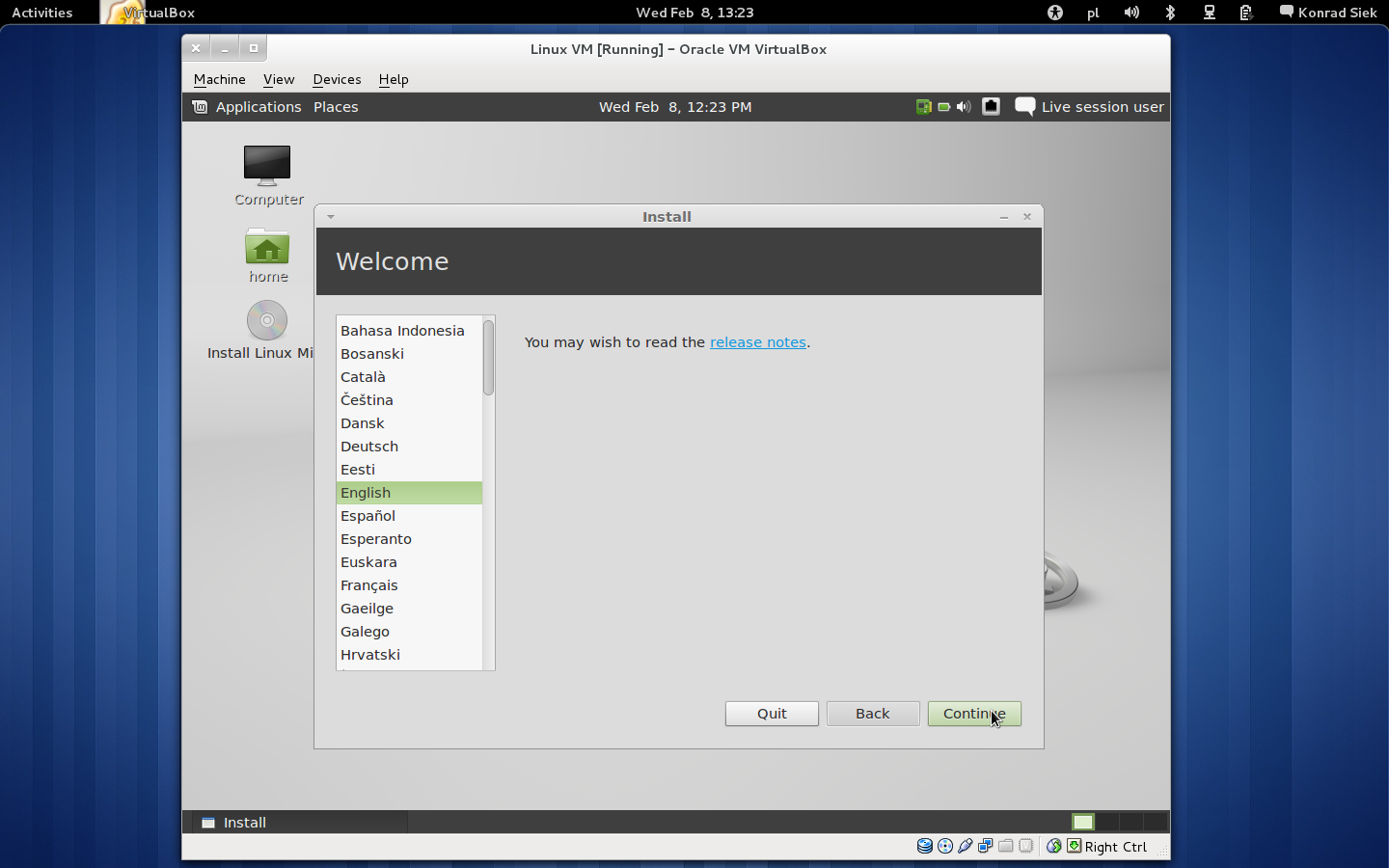Image resolution: width=1389 pixels, height=868 pixels.
Task: Click the chat bubble icon beside Live session user
Action: click(1025, 107)
